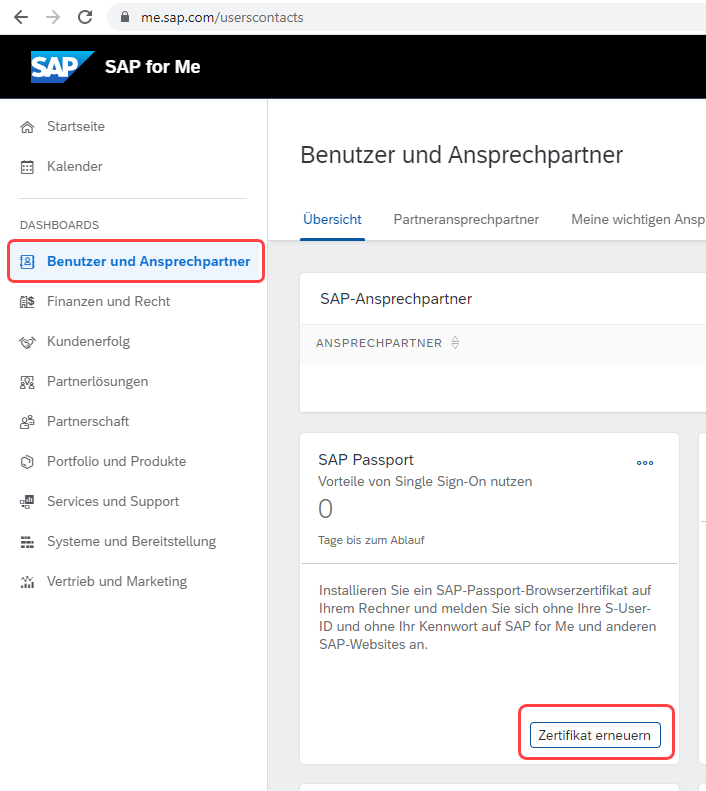706x791 pixels.
Task: Click Systeme und Bereitstellung icon
Action: pos(27,542)
